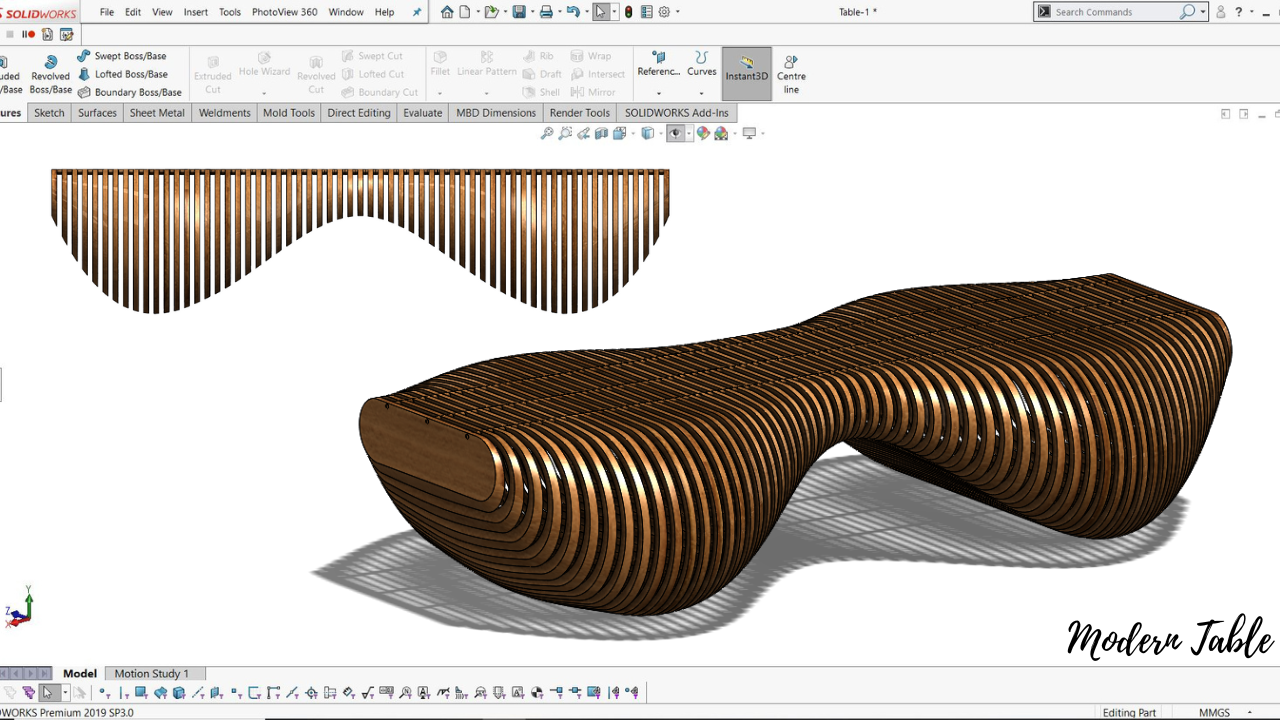Click Swept Boss/Base feature
The width and height of the screenshot is (1280, 720).
coord(122,56)
